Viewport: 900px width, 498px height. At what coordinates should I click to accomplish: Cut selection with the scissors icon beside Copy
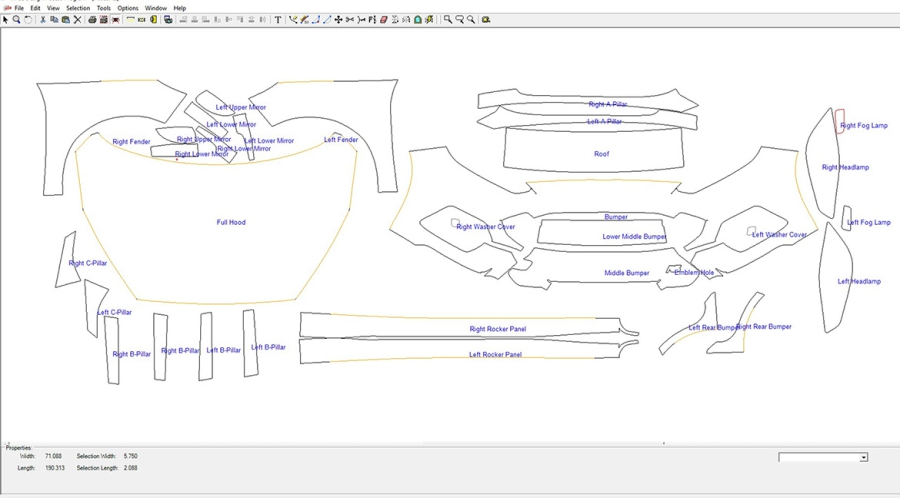point(43,20)
